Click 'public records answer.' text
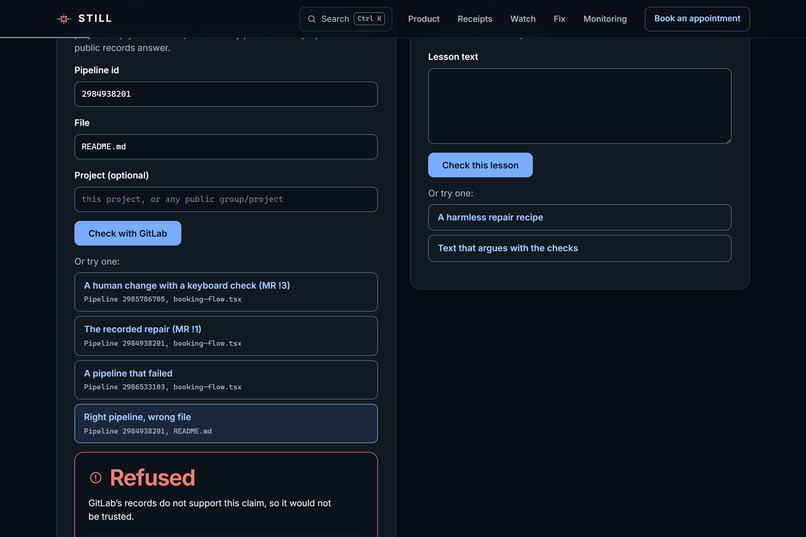The image size is (806, 537). 122,48
